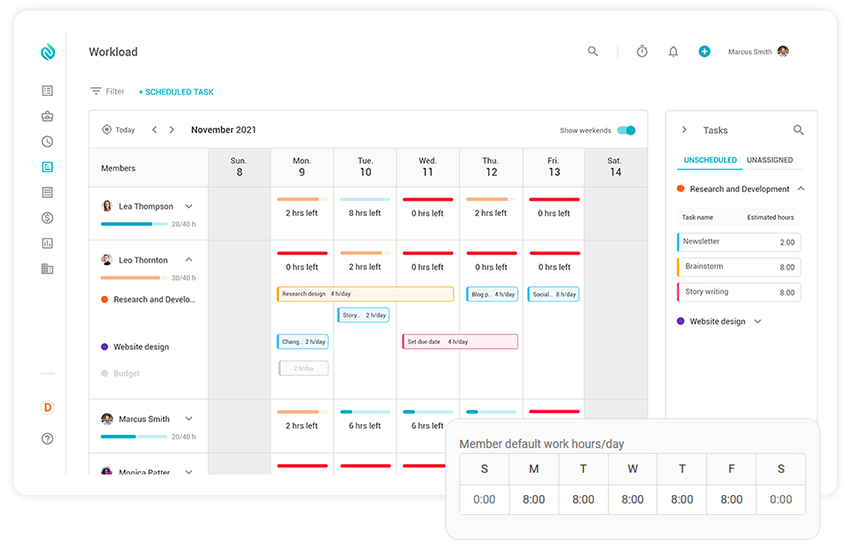The width and height of the screenshot is (850, 553).
Task: Click the search icon in top header
Action: 593,52
